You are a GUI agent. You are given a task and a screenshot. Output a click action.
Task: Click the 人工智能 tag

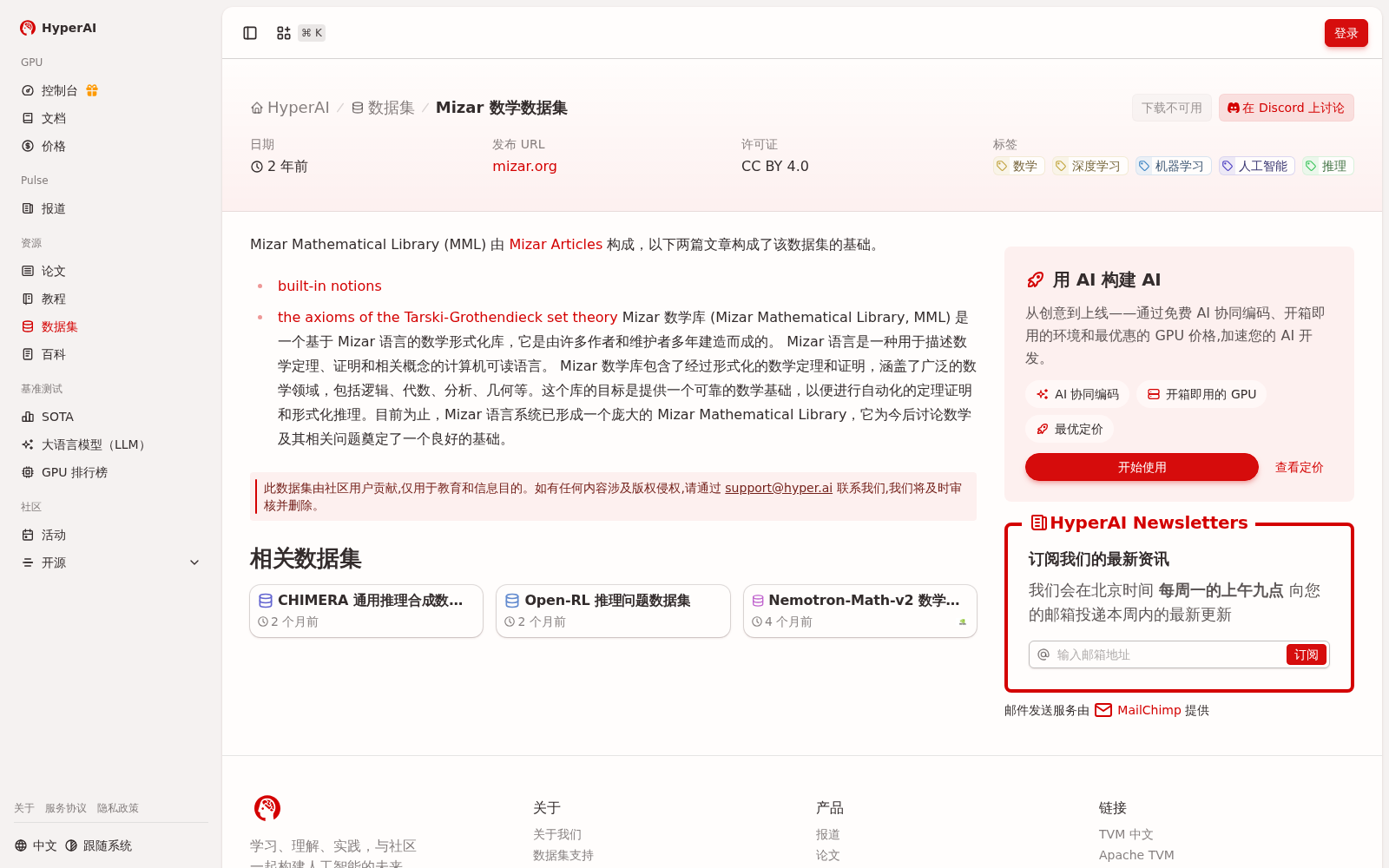(x=1256, y=166)
